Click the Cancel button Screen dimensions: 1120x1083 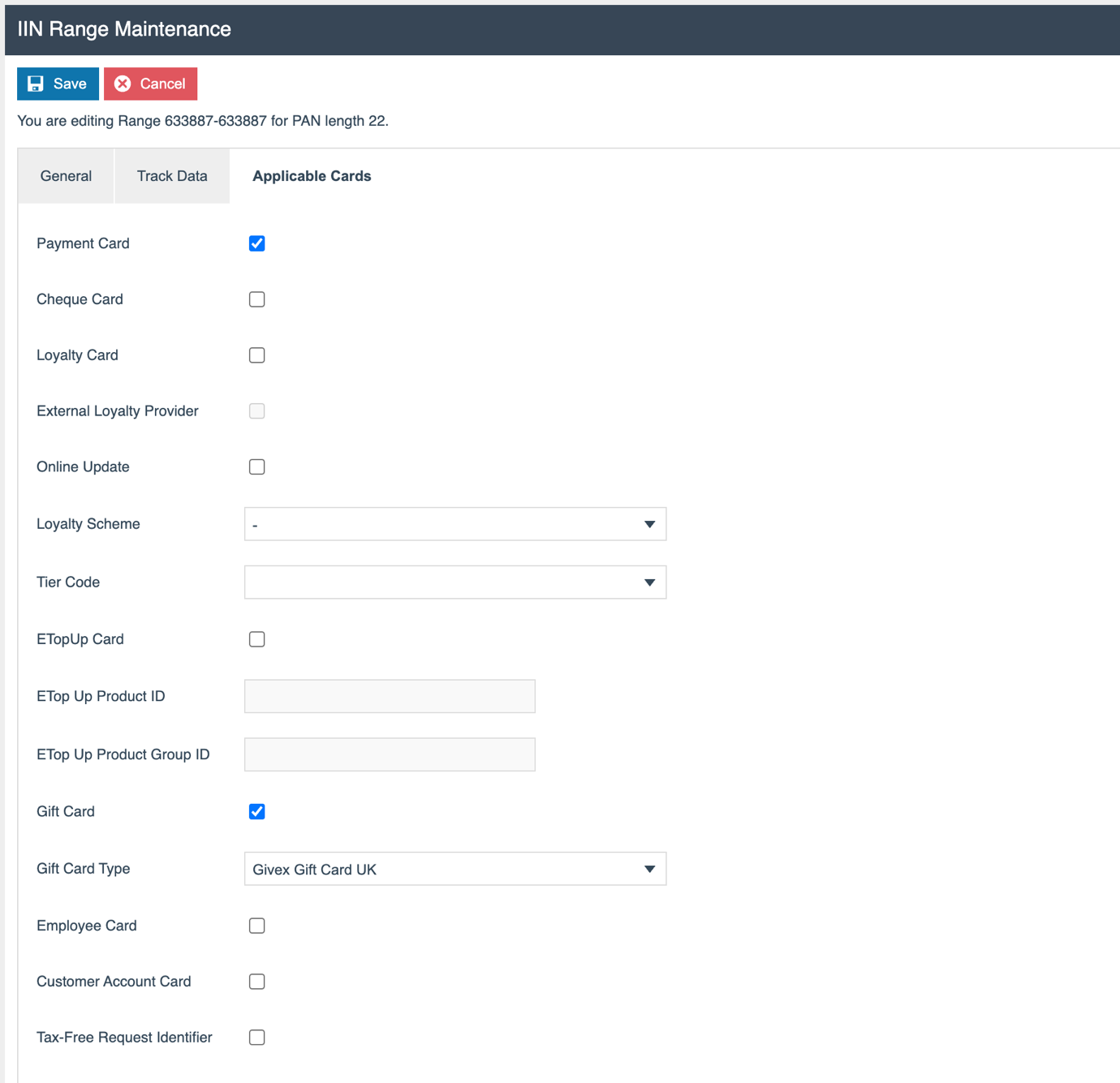150,84
